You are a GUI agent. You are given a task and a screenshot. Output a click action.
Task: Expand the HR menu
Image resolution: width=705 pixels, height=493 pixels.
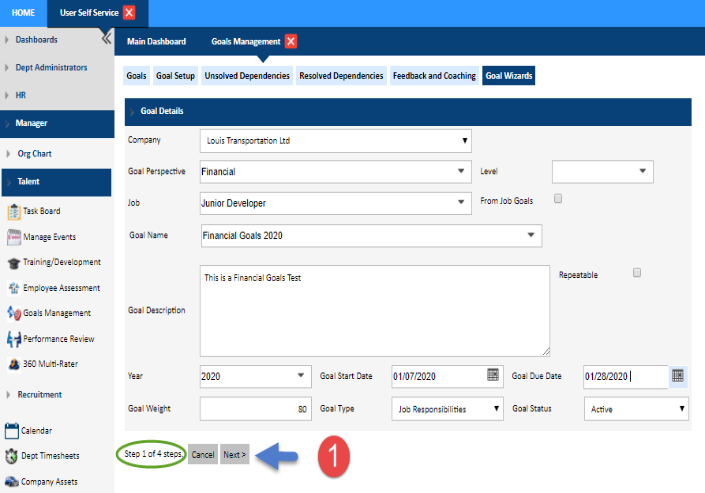[7, 95]
